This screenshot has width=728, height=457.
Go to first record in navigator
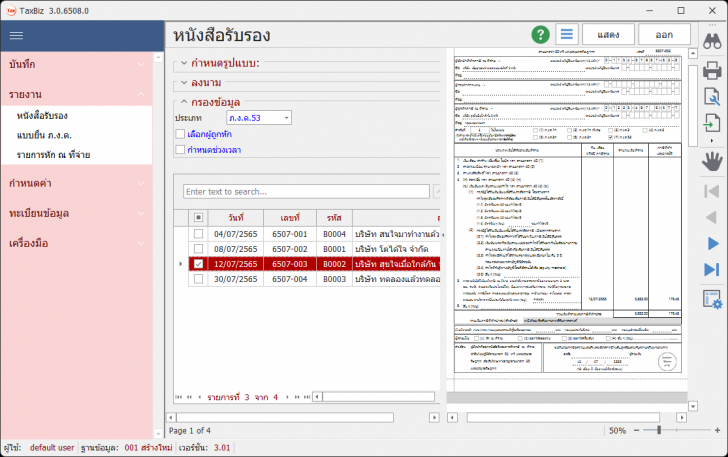point(179,397)
